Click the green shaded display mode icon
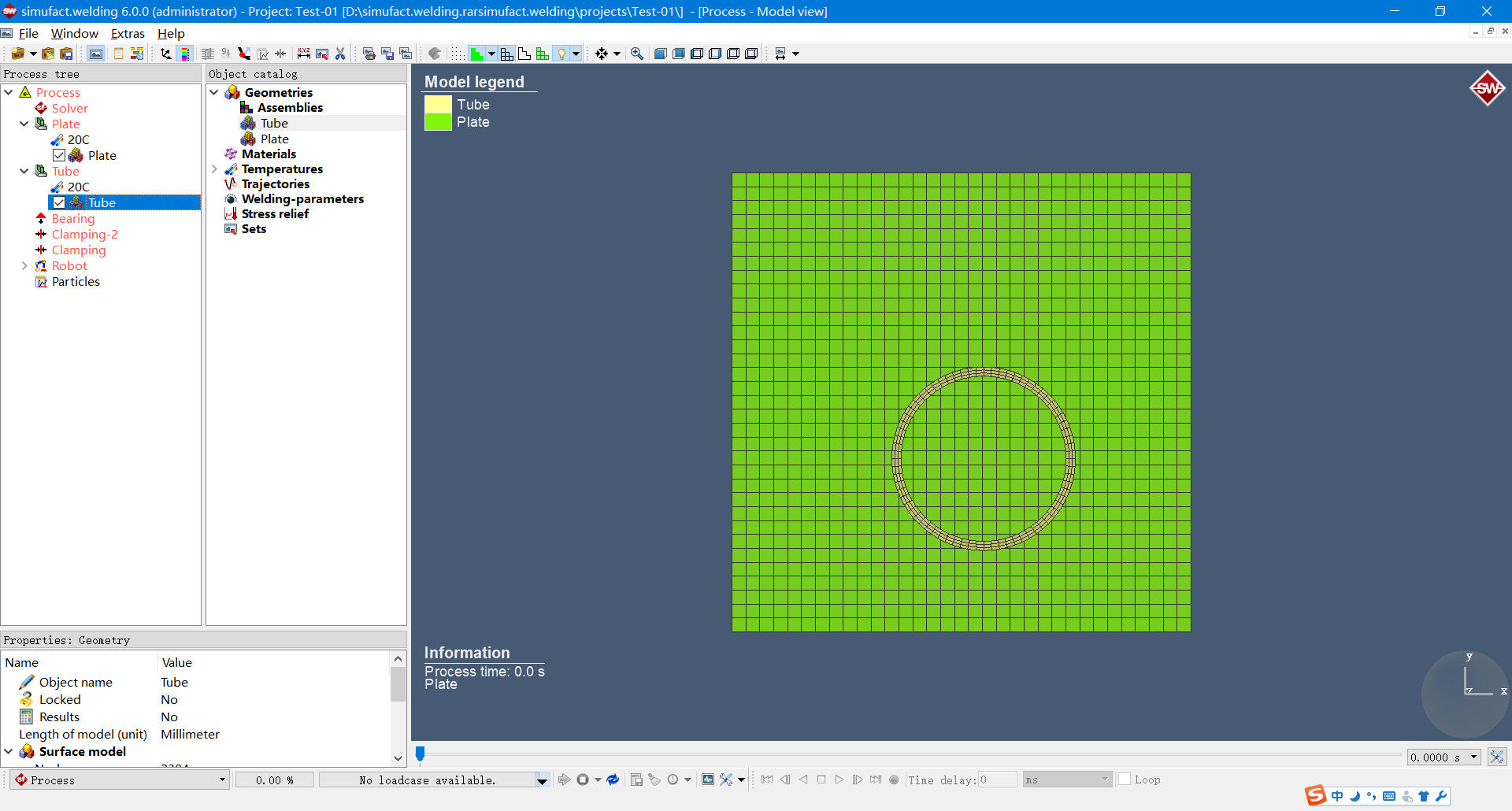This screenshot has width=1512, height=811. click(476, 54)
